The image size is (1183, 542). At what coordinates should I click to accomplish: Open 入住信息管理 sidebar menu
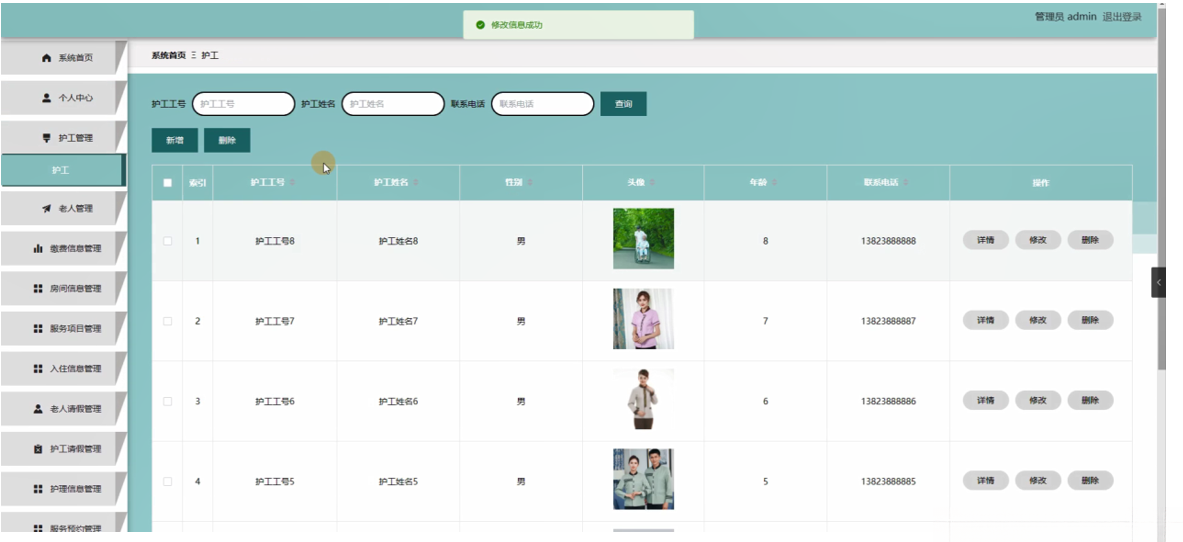click(63, 368)
